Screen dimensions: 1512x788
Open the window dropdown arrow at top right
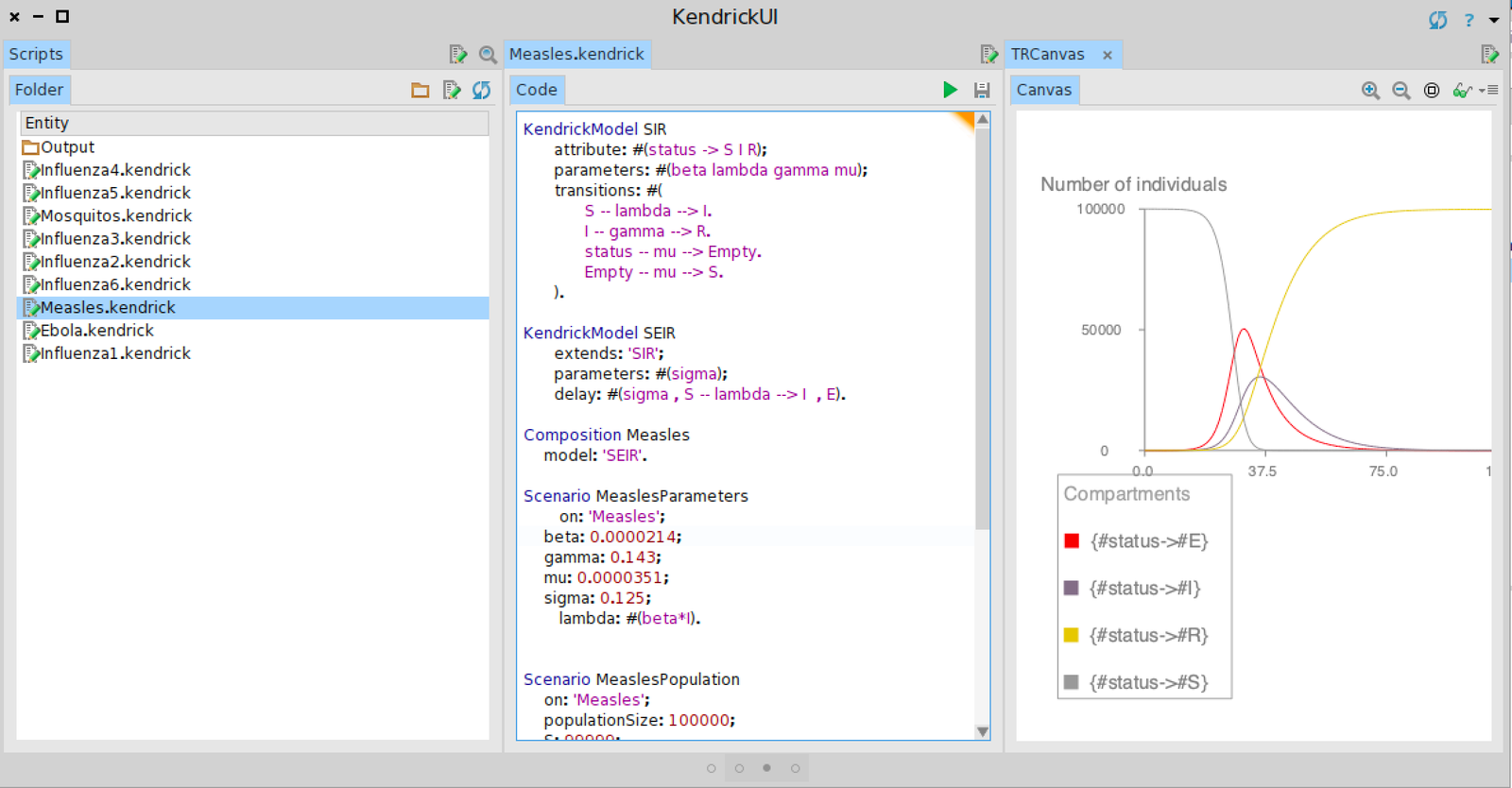point(1494,20)
